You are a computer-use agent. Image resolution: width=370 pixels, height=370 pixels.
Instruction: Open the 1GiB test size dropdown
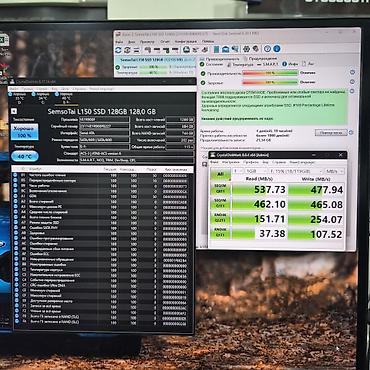pos(256,171)
